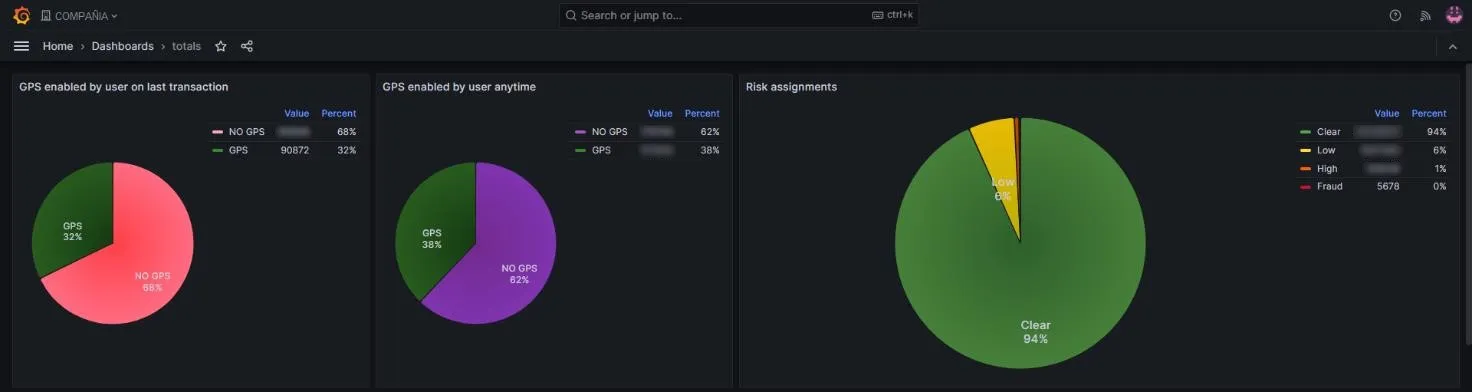Collapse the top bar with chevron
This screenshot has width=1472, height=392.
pyautogui.click(x=1453, y=47)
